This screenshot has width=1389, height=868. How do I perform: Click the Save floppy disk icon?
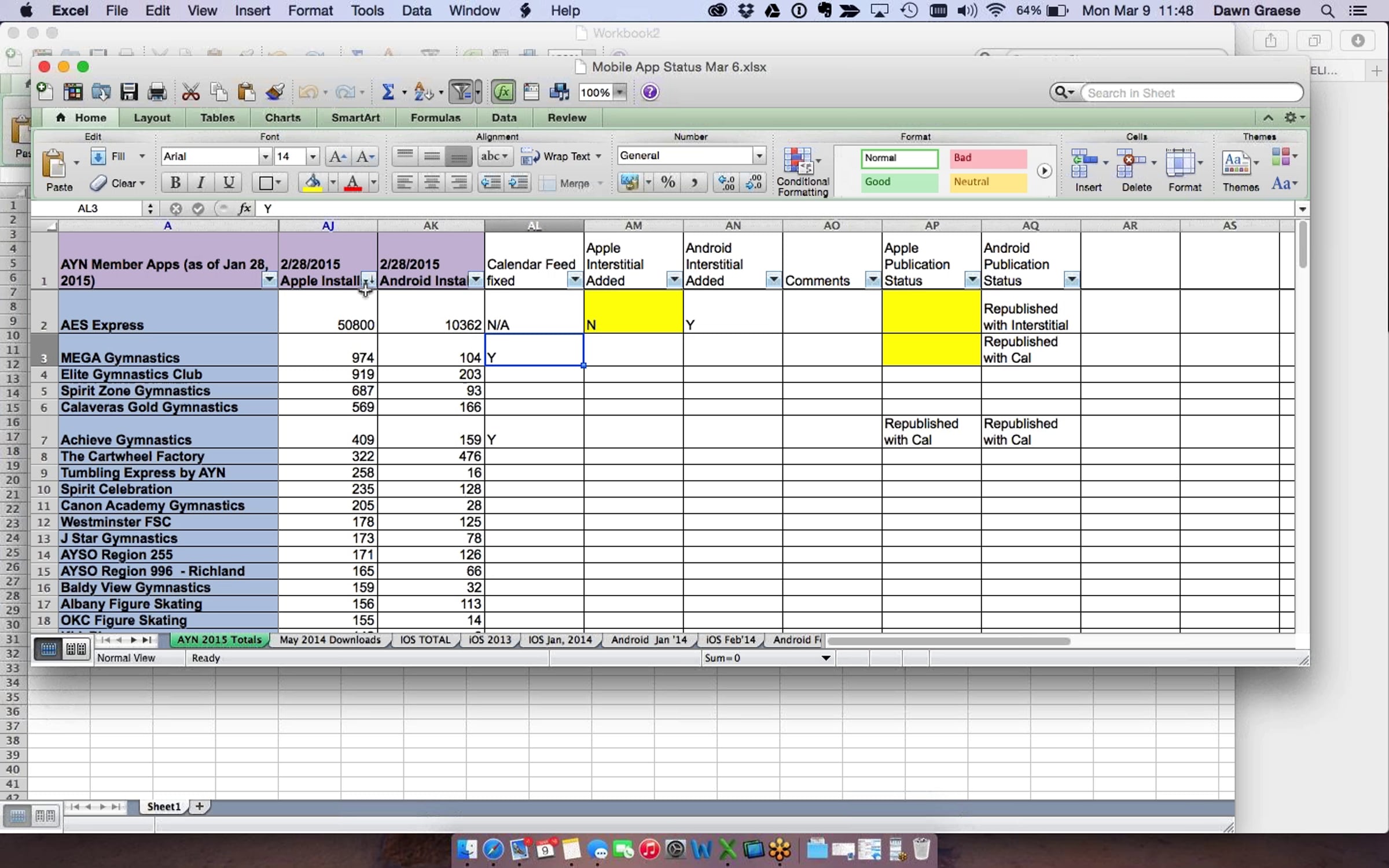point(128,92)
